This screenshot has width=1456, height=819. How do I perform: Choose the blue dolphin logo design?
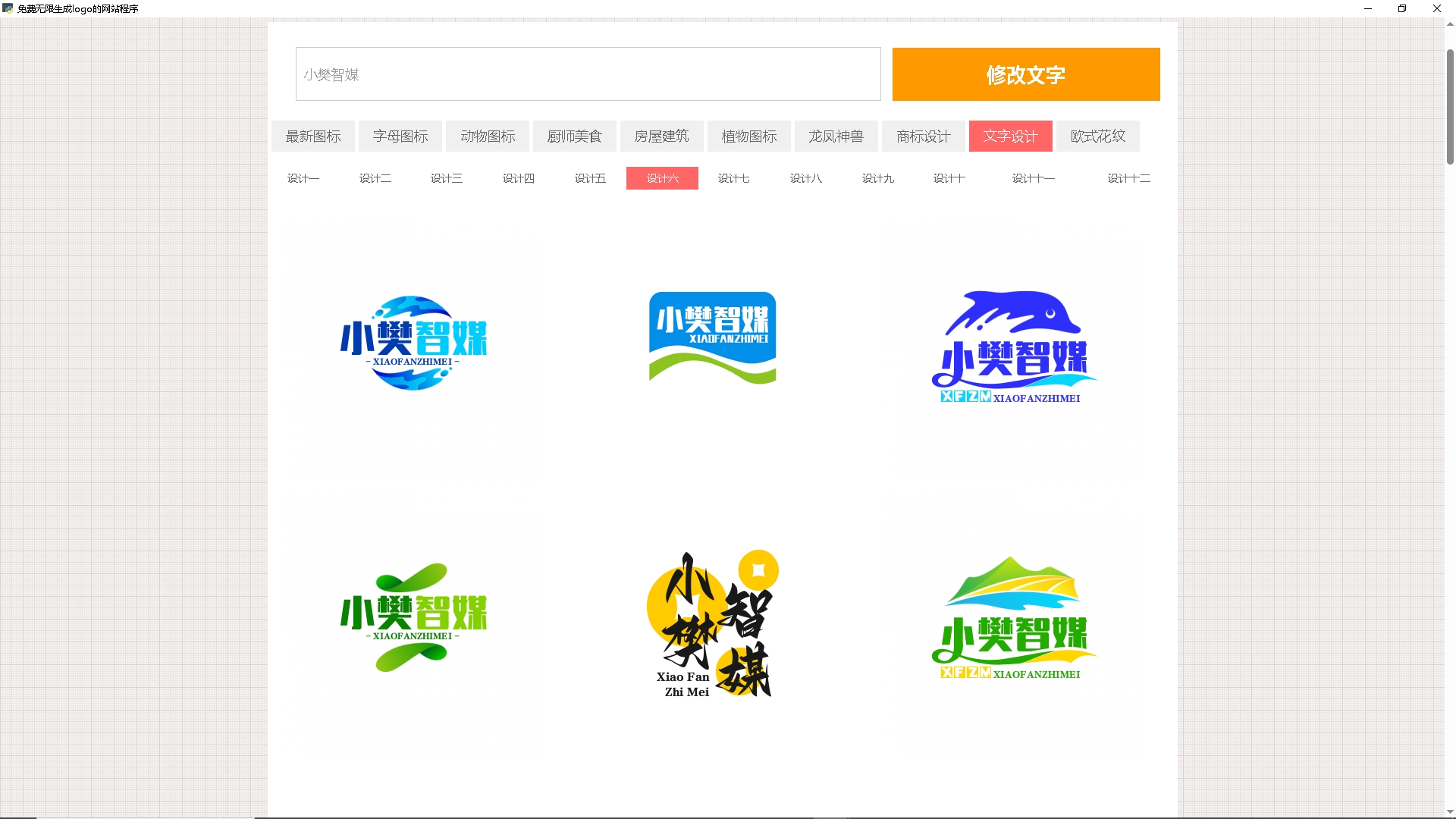[1013, 347]
